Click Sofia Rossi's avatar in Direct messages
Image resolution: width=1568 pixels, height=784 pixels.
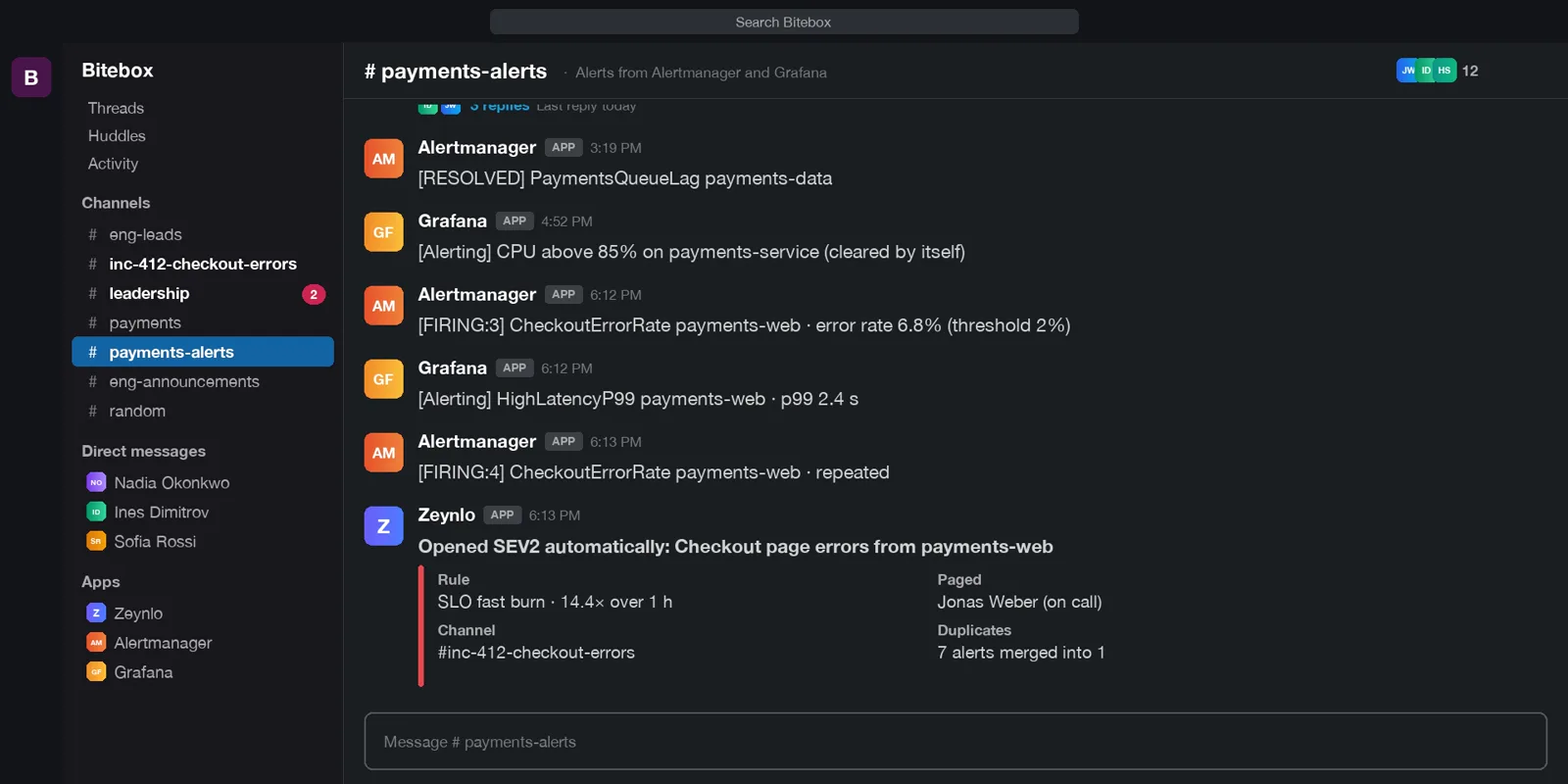tap(96, 541)
